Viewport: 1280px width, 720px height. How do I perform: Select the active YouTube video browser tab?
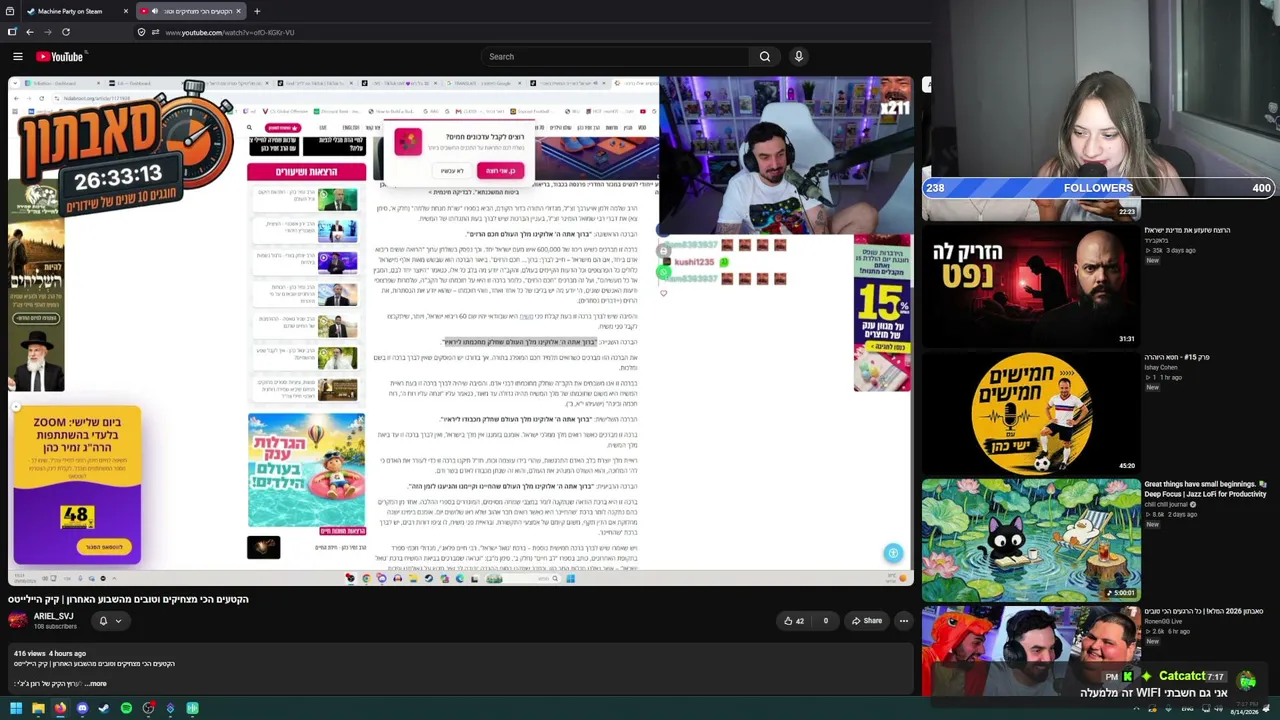(x=190, y=11)
